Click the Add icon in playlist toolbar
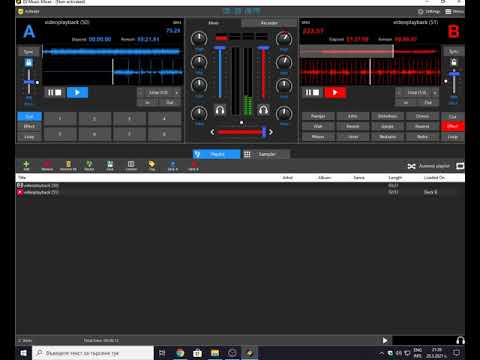This screenshot has width=480, height=360. (26, 165)
